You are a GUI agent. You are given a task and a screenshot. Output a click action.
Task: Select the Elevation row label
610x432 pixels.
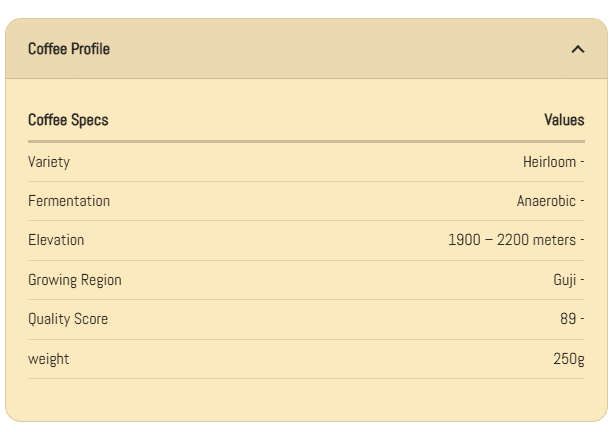[56, 240]
